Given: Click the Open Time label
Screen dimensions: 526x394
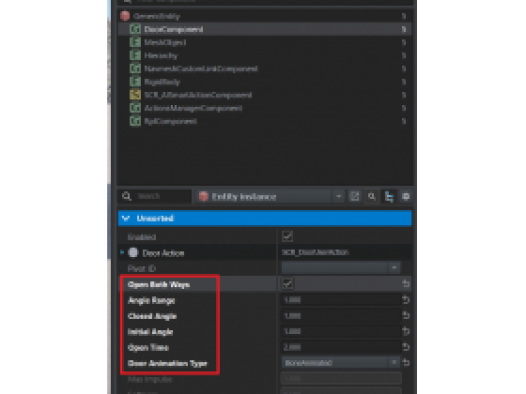Looking at the screenshot, I should click(x=148, y=348).
